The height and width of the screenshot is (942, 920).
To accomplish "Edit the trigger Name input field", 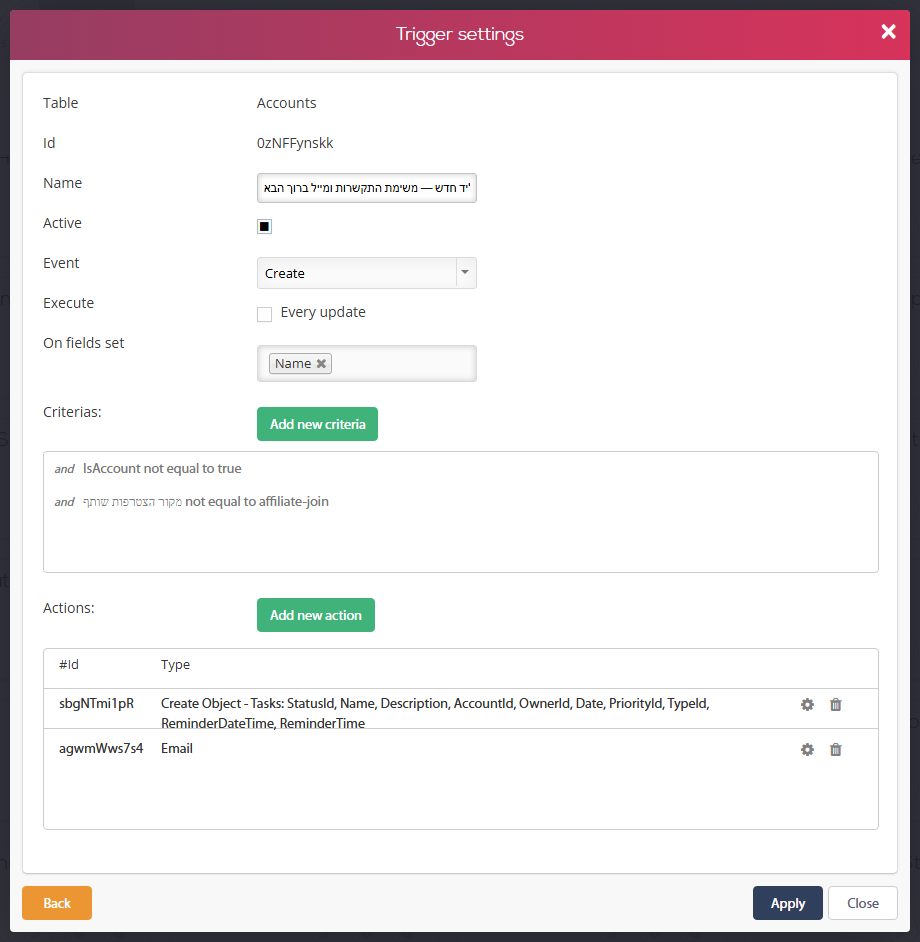I will point(367,188).
